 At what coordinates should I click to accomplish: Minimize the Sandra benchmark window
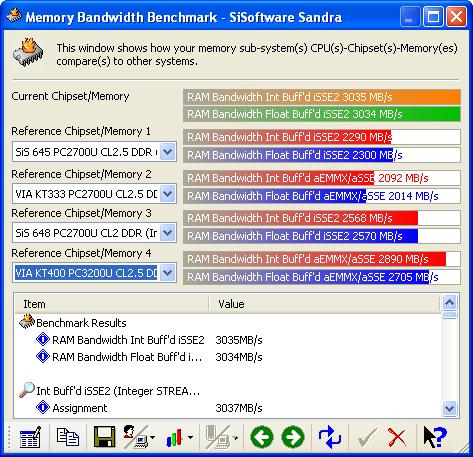[x=410, y=16]
